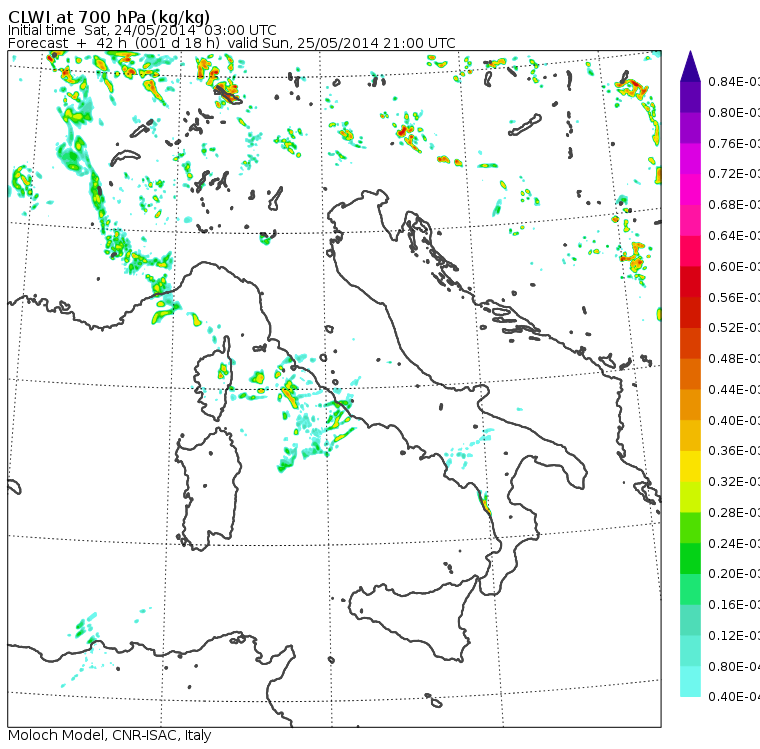Viewport: 760px width, 749px height.
Task: Click the 0.28E-03 colorbar label
Action: [x=734, y=512]
